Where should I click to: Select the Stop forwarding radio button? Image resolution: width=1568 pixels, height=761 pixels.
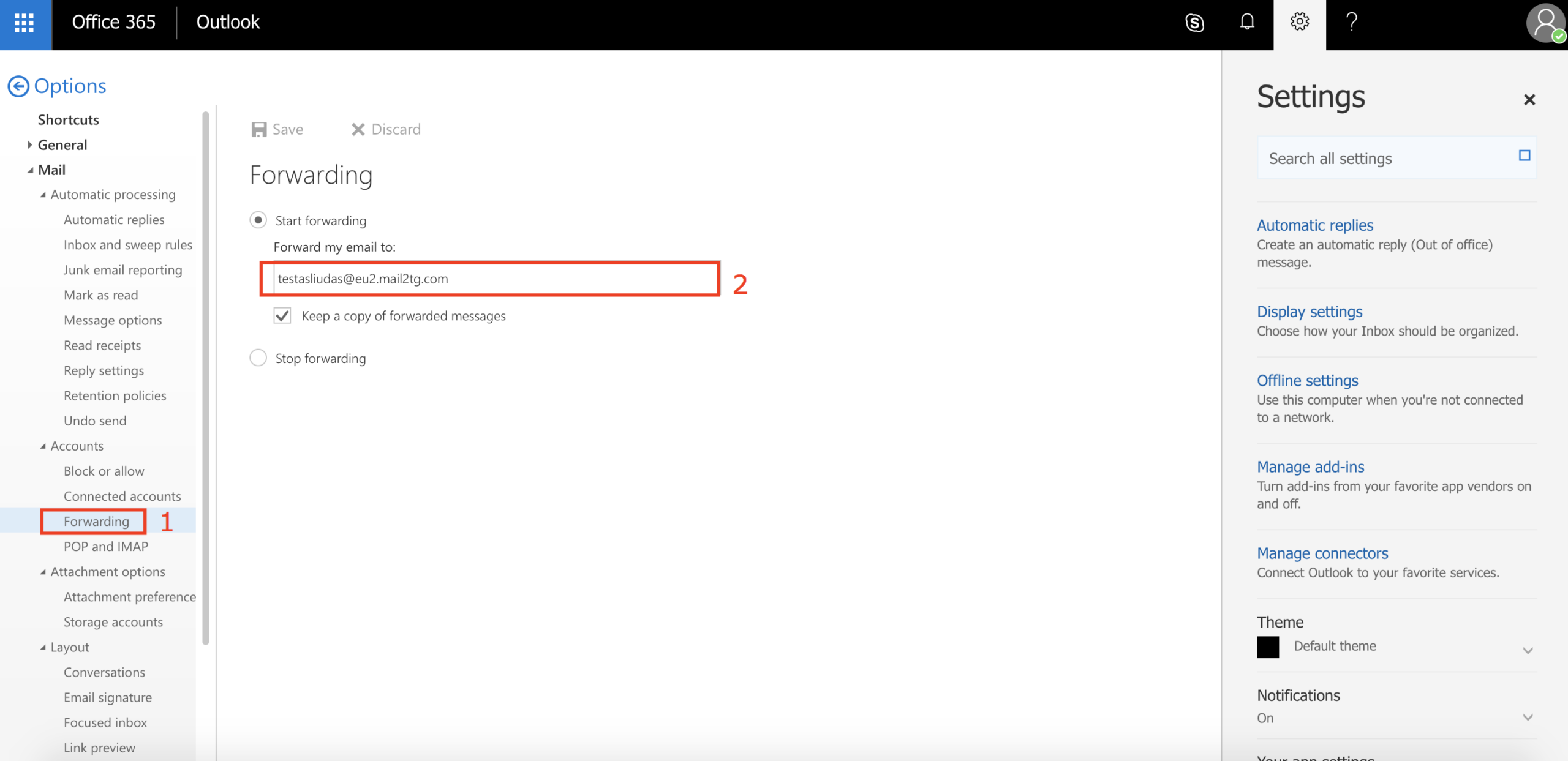(x=258, y=358)
